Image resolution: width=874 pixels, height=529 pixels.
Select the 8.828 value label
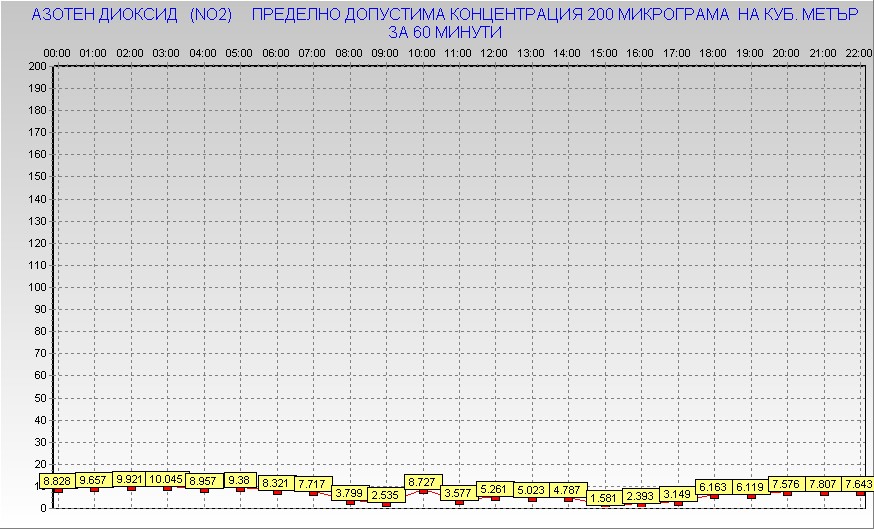[x=58, y=482]
